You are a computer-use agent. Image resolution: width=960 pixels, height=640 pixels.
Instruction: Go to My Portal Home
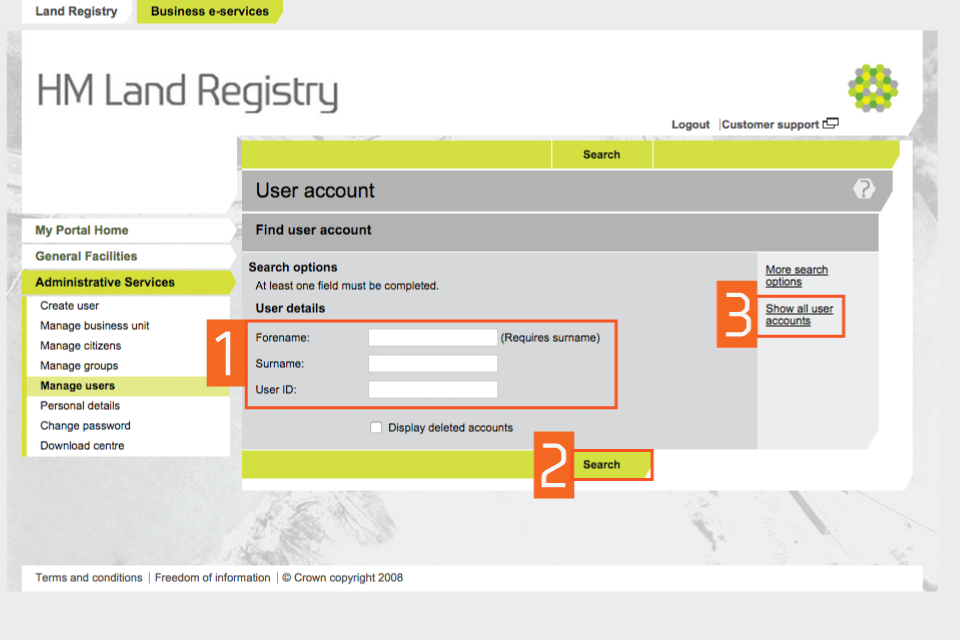[82, 231]
